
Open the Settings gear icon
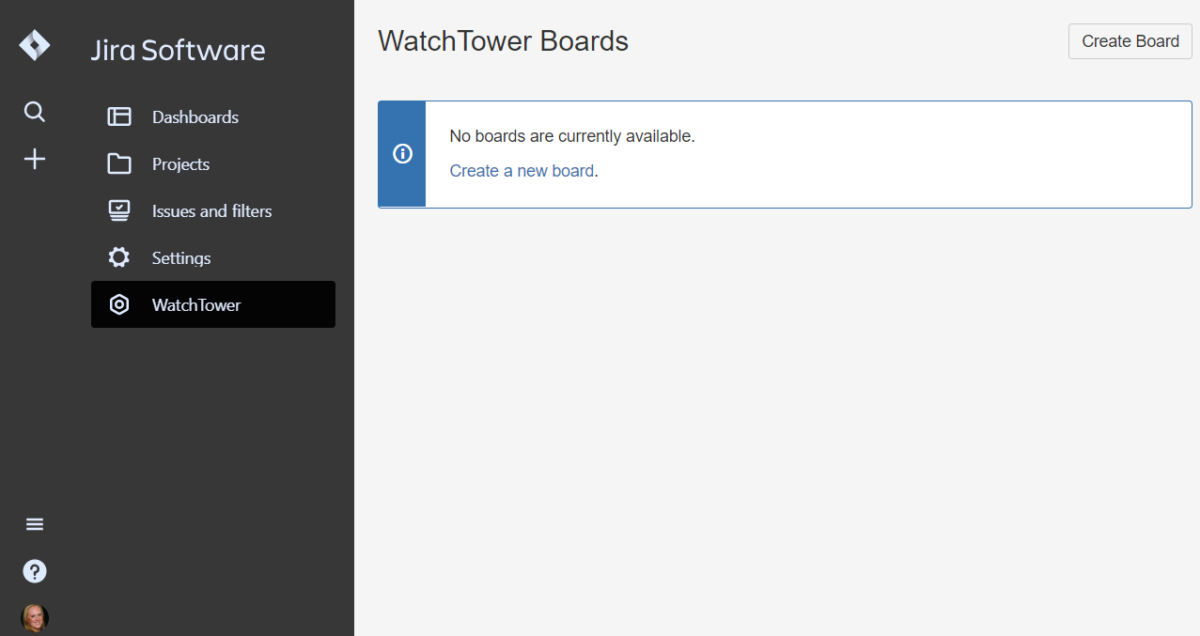(x=119, y=257)
